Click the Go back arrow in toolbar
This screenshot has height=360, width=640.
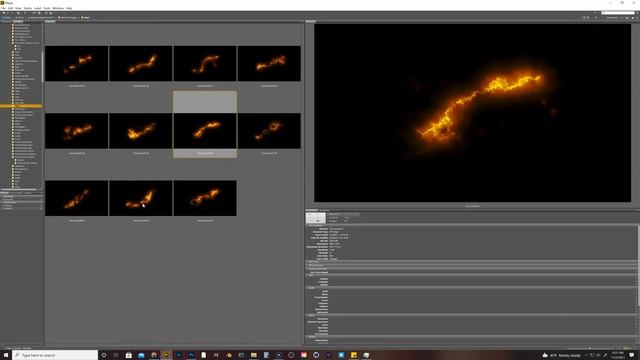click(x=4, y=13)
